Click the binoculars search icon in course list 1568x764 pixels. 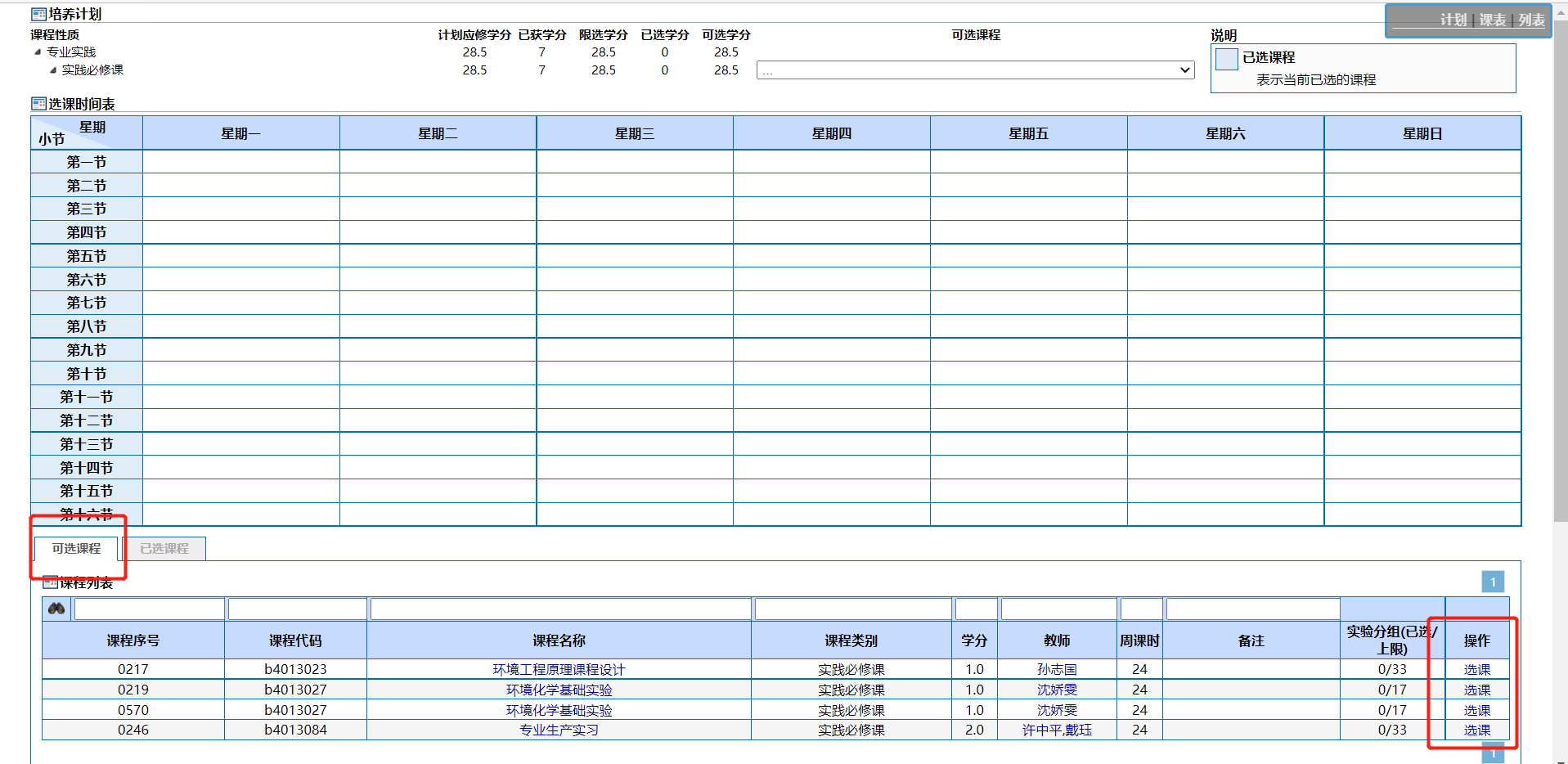pyautogui.click(x=56, y=609)
